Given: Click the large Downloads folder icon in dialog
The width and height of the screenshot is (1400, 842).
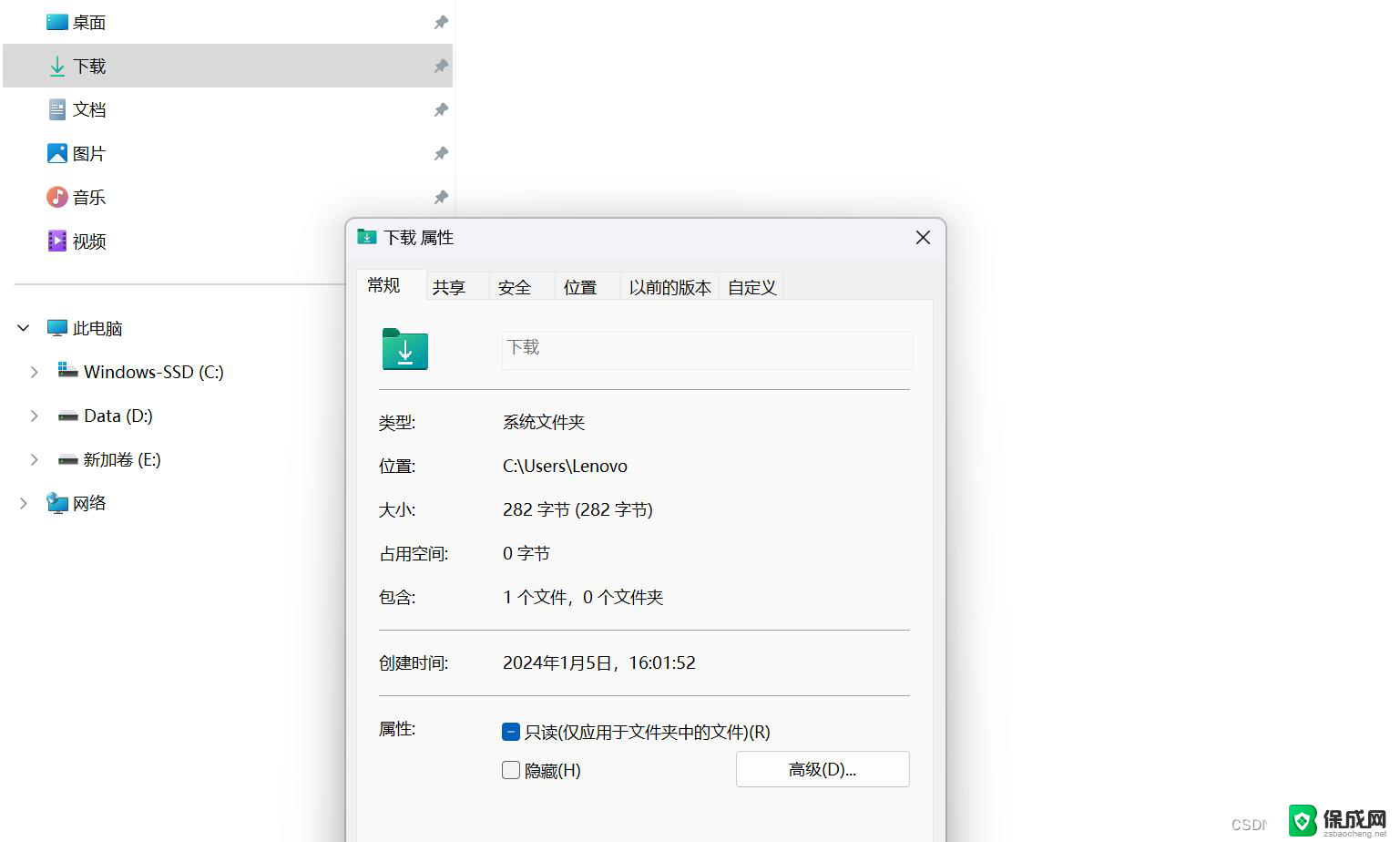Looking at the screenshot, I should [x=405, y=349].
